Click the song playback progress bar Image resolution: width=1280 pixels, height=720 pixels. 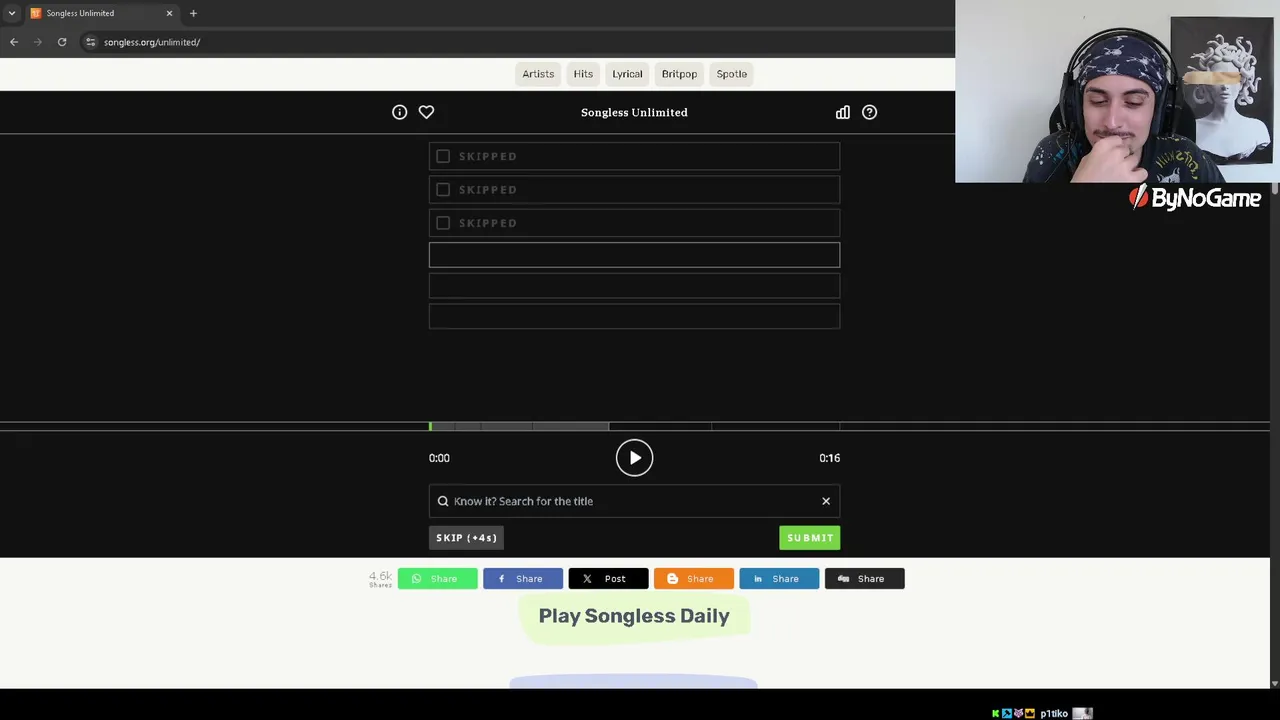(x=634, y=427)
